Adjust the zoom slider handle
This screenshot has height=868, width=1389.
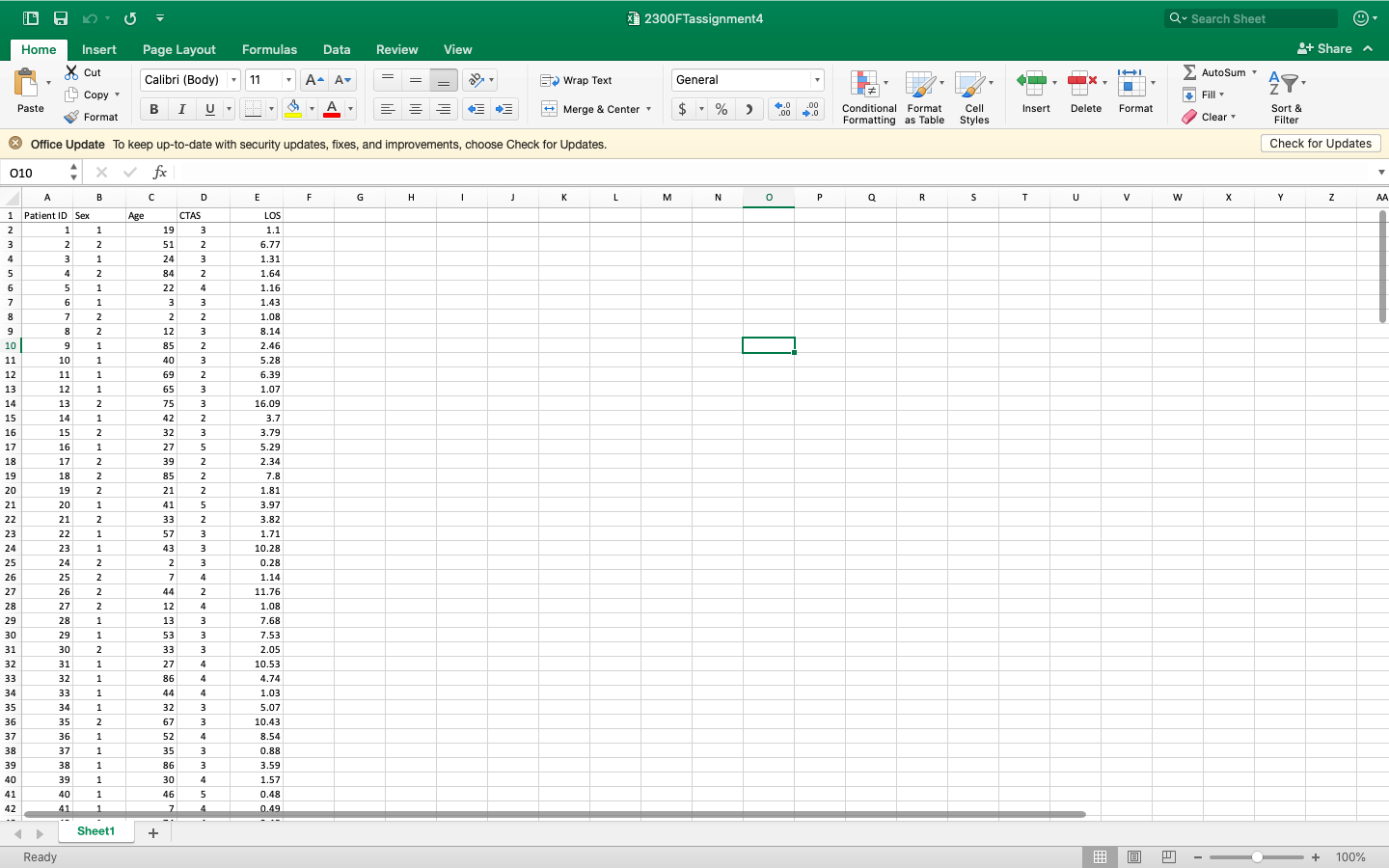pyautogui.click(x=1257, y=857)
